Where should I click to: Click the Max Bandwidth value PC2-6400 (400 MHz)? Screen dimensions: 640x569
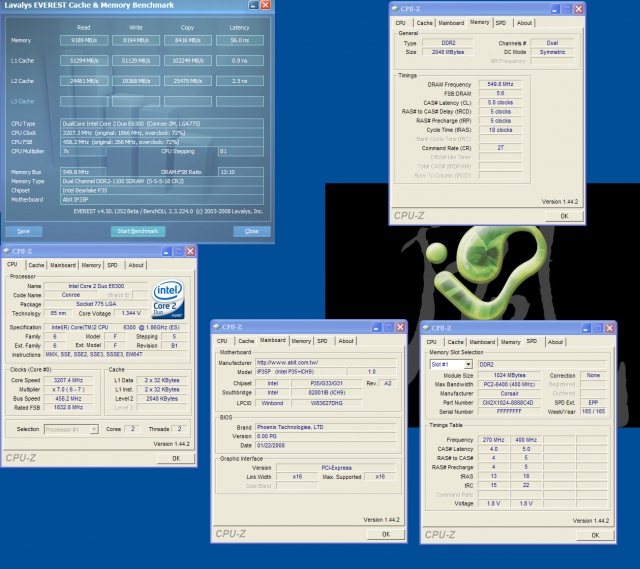point(509,385)
